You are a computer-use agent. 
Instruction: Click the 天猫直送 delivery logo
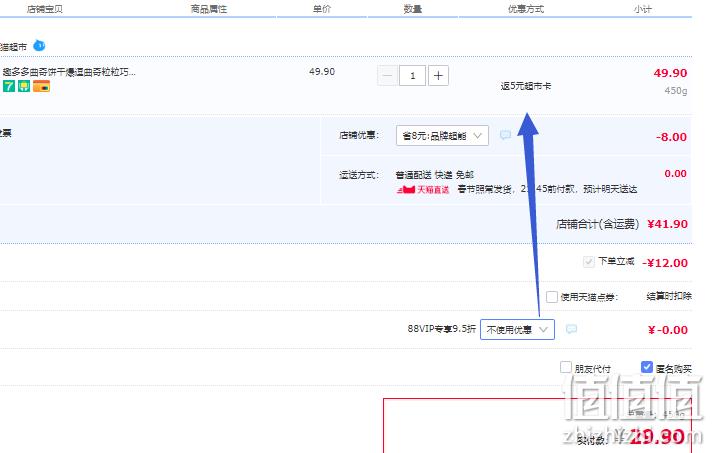tap(423, 189)
